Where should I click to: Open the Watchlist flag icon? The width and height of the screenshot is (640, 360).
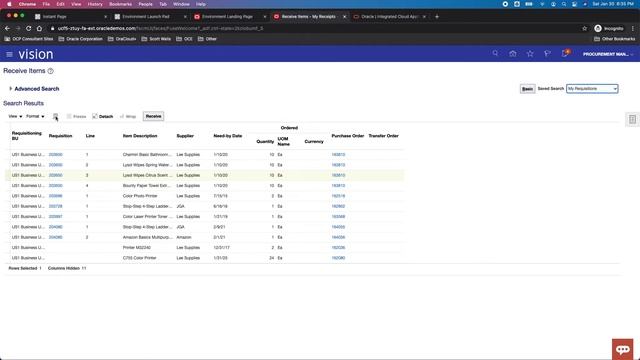point(547,53)
